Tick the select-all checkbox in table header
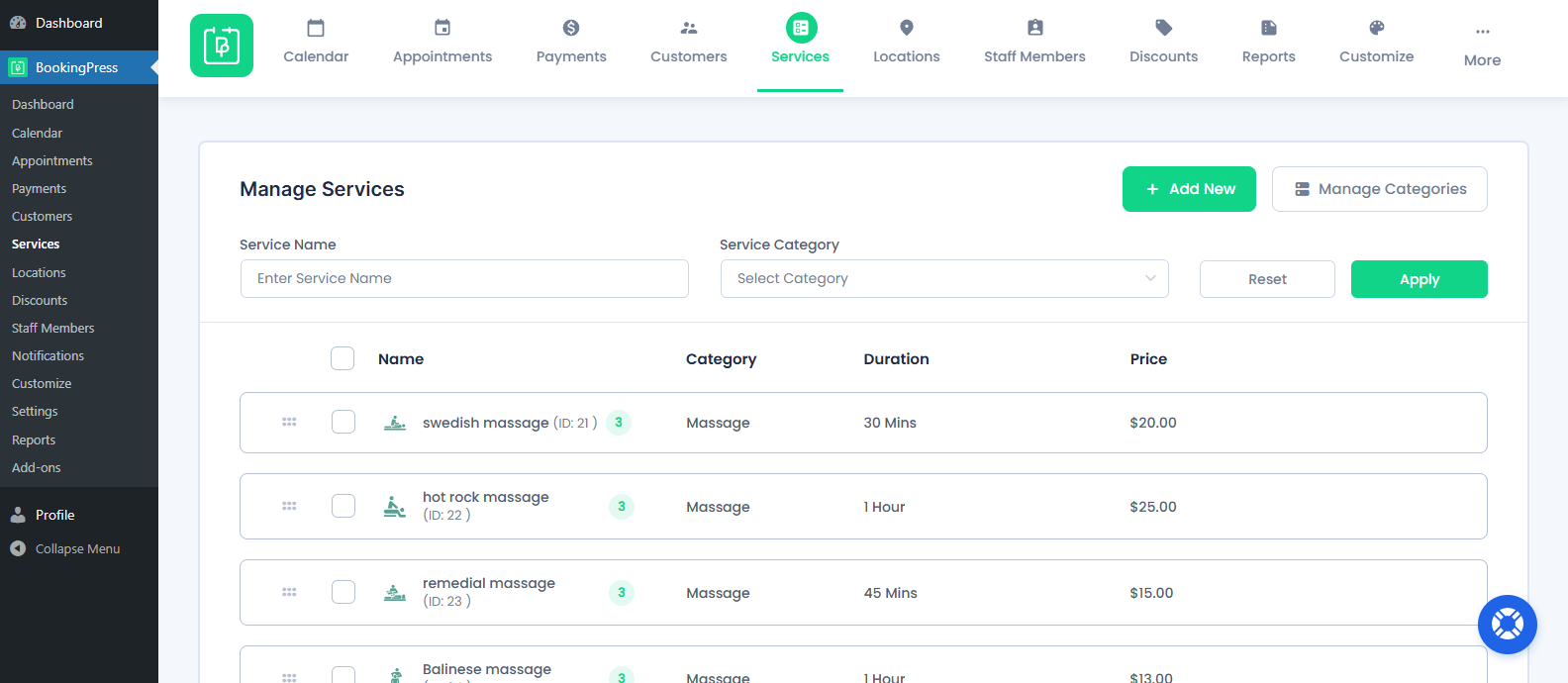Viewport: 1568px width, 683px height. tap(343, 358)
